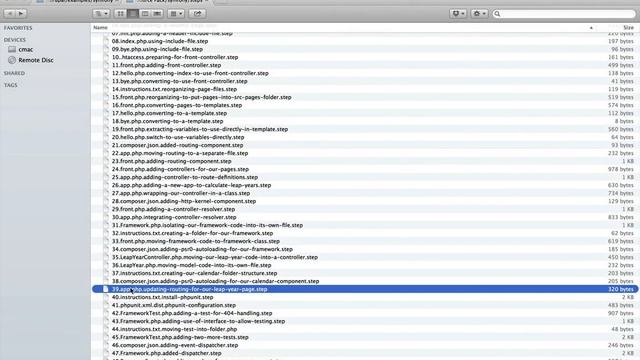Select cmac in the Devices sidebar
Viewport: 640px width, 360px height.
tap(26, 49)
